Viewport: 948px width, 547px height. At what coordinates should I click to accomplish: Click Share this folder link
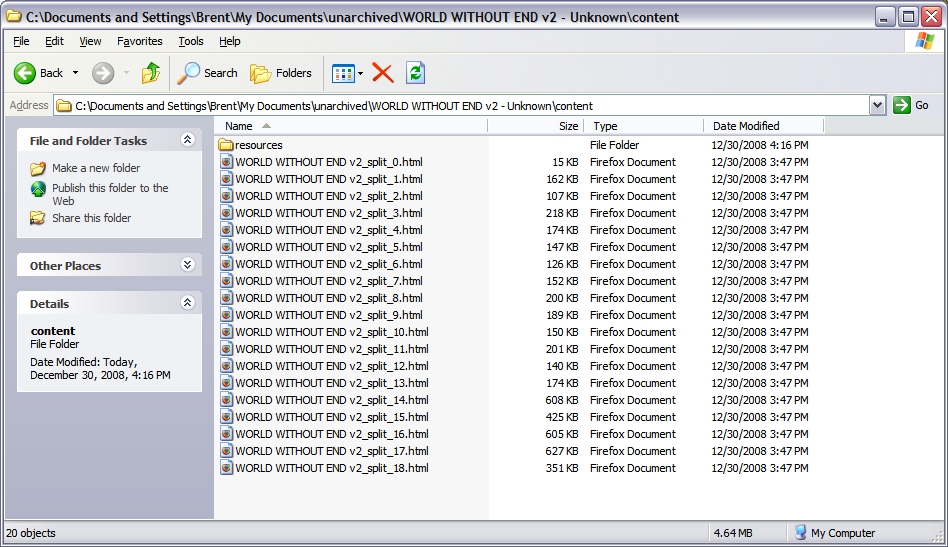[91, 218]
